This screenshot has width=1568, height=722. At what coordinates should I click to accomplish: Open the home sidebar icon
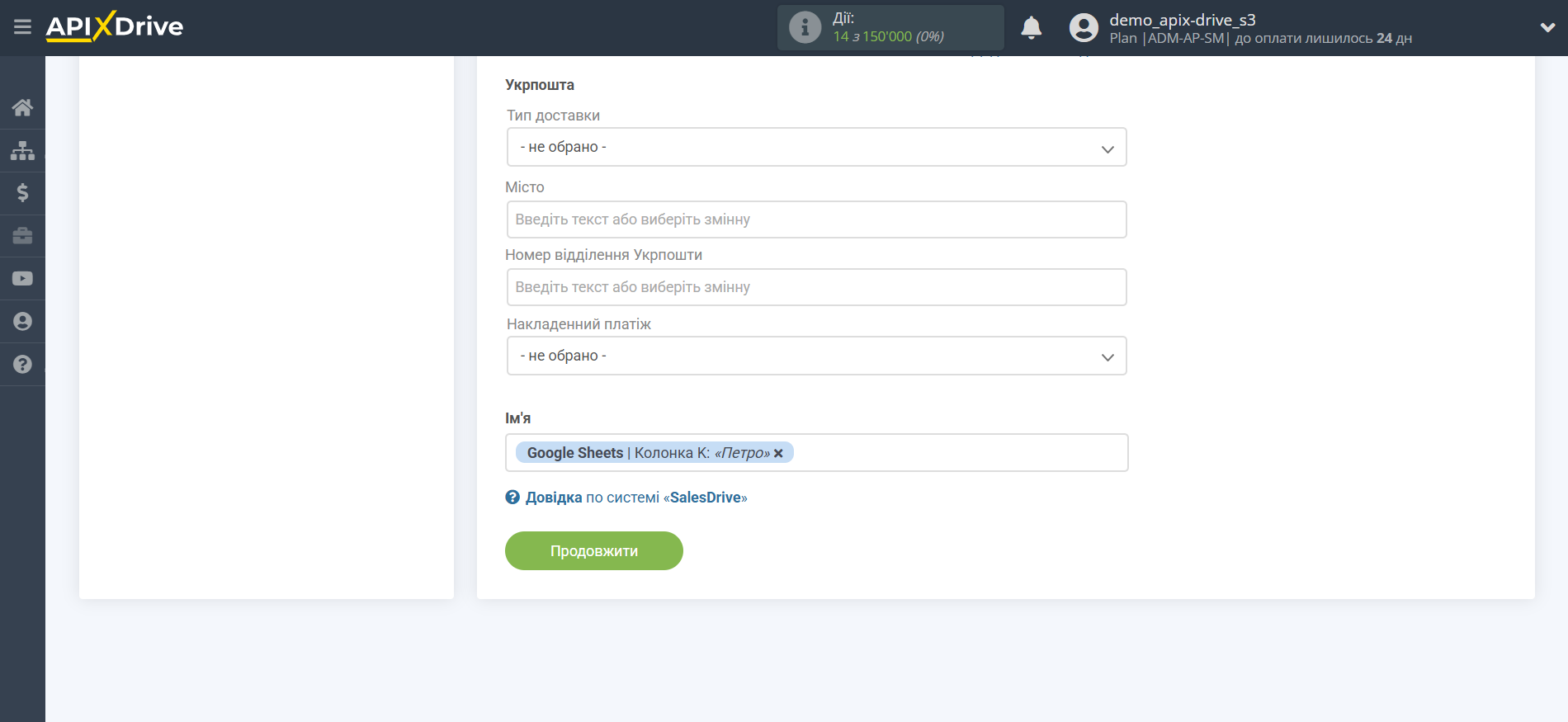(x=22, y=107)
